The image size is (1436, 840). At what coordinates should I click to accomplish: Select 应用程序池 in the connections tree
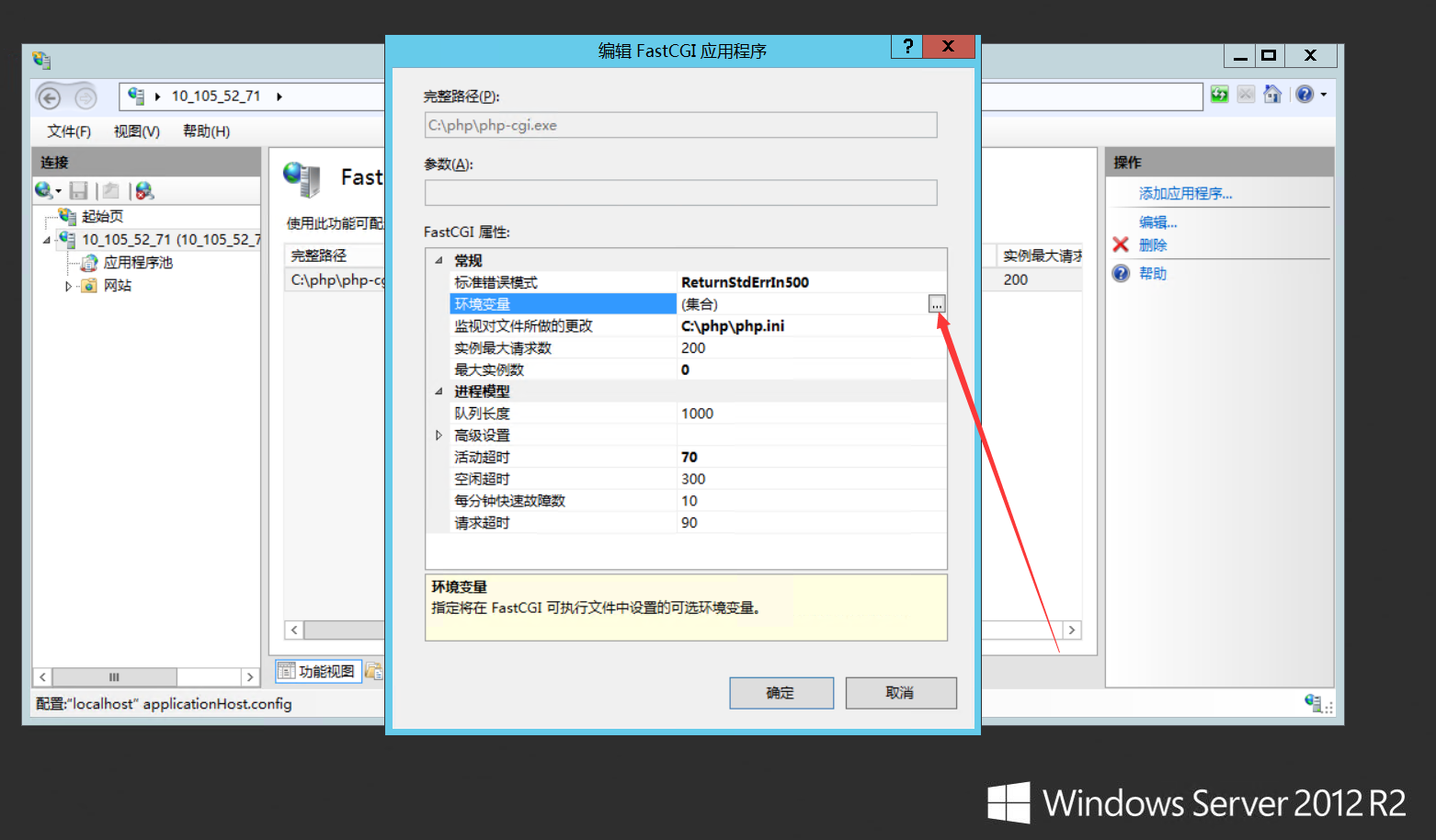tap(138, 263)
